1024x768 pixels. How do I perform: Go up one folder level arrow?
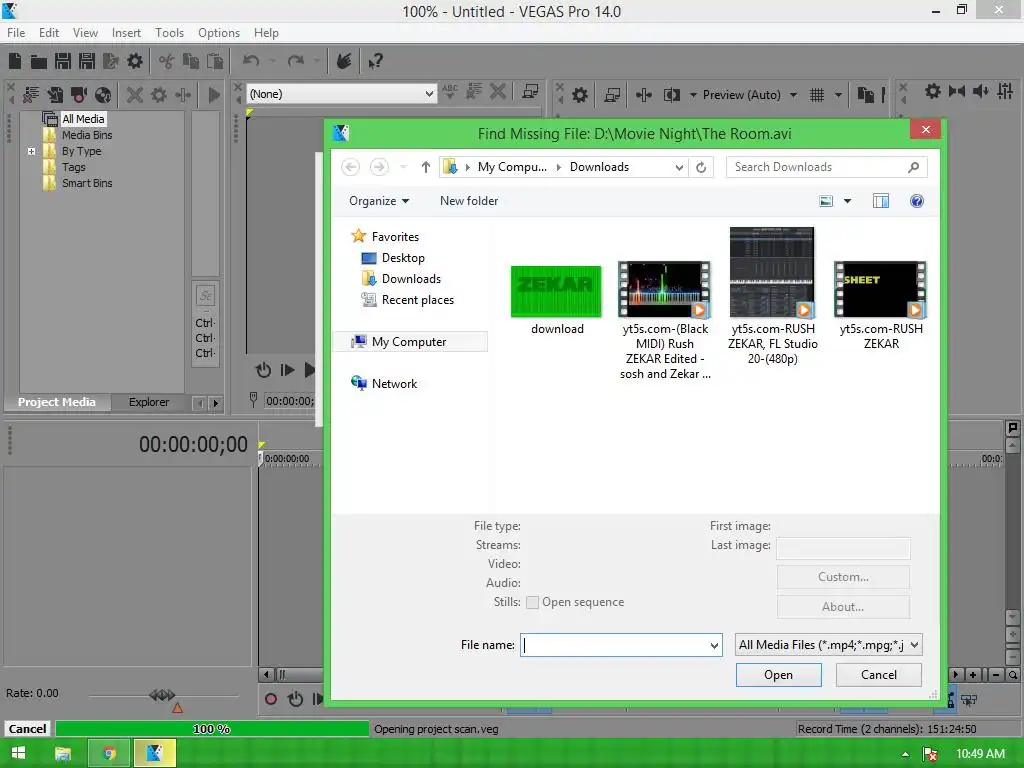click(425, 167)
